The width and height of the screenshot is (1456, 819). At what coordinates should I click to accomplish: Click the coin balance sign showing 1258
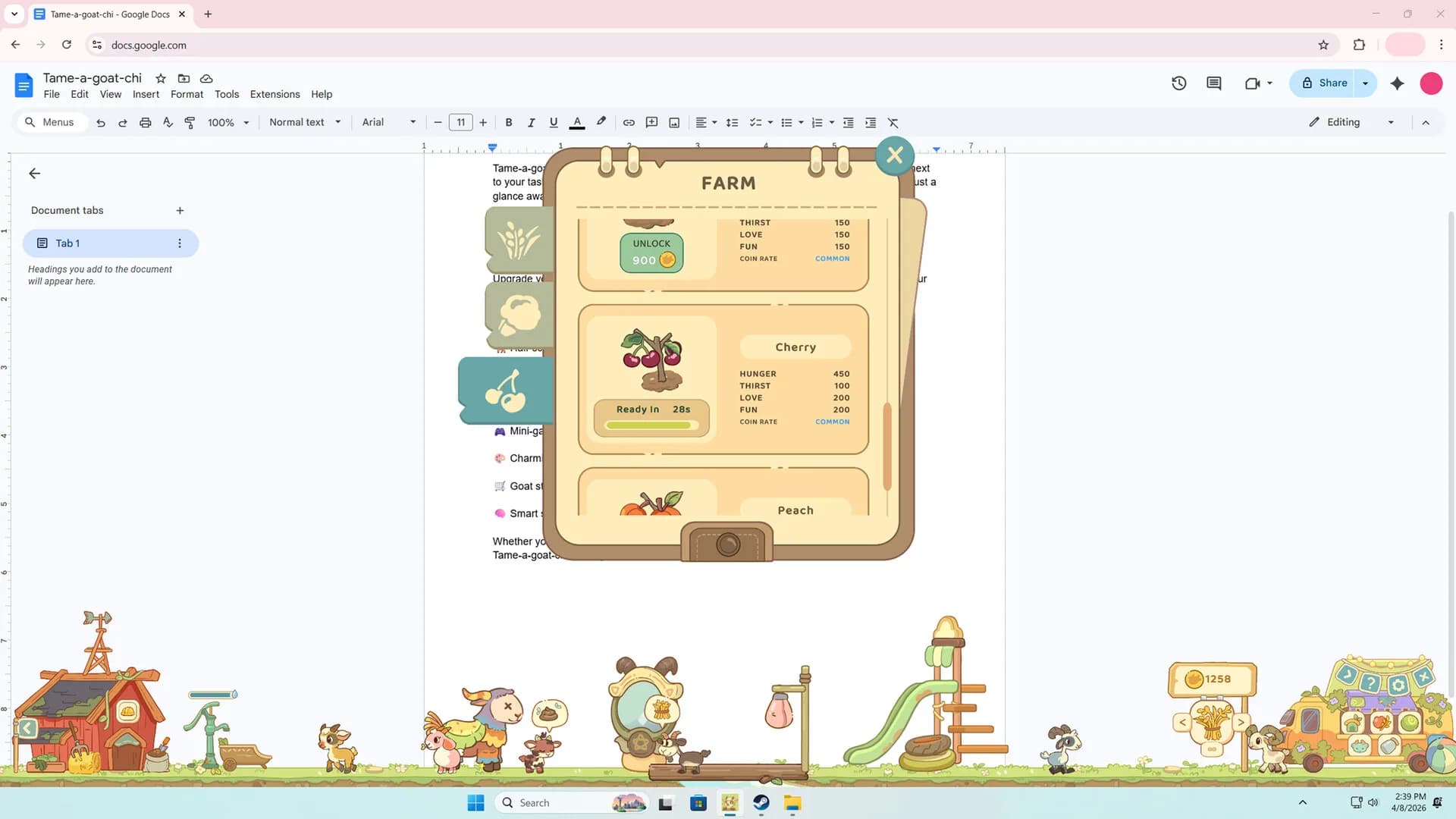(1213, 679)
